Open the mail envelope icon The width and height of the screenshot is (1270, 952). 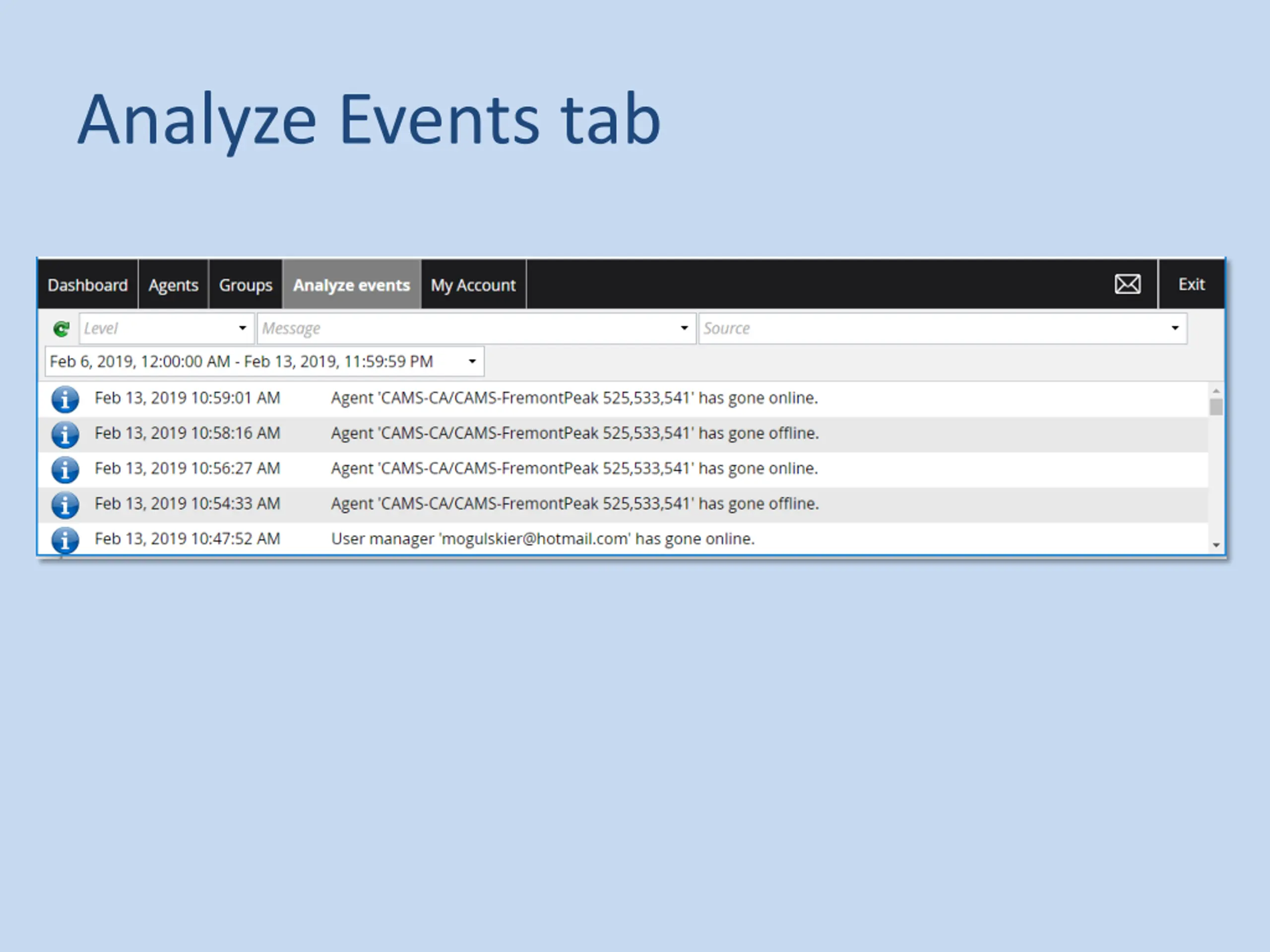coord(1128,284)
